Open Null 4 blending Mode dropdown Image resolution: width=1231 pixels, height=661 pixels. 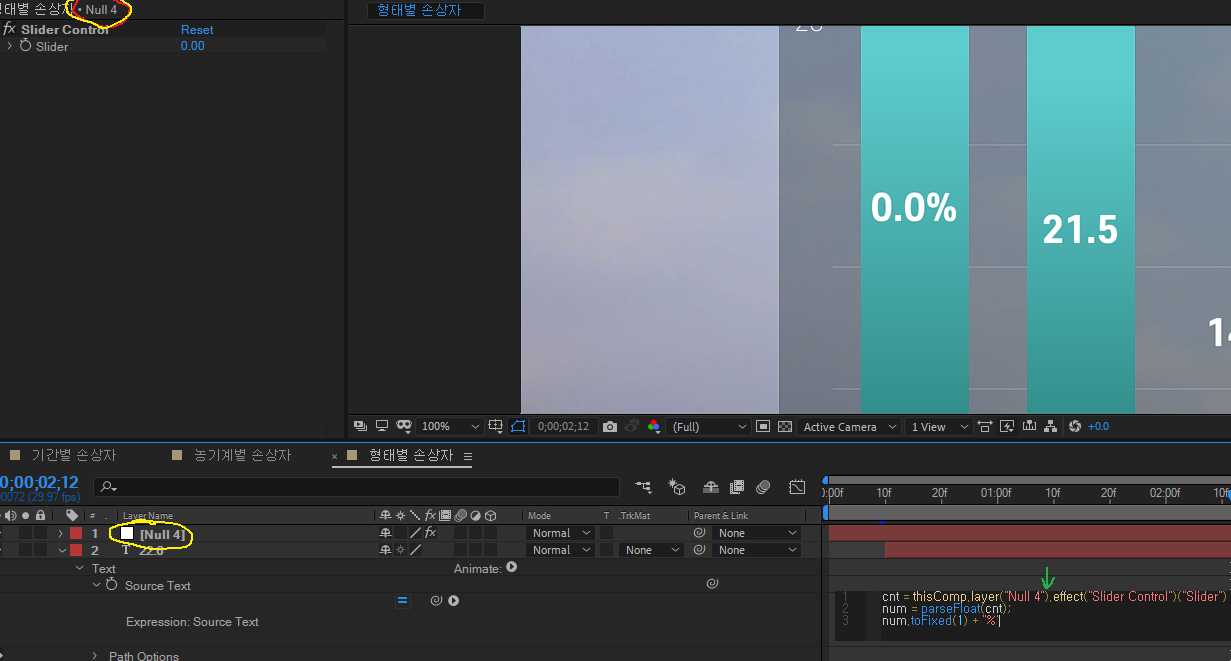coord(560,534)
